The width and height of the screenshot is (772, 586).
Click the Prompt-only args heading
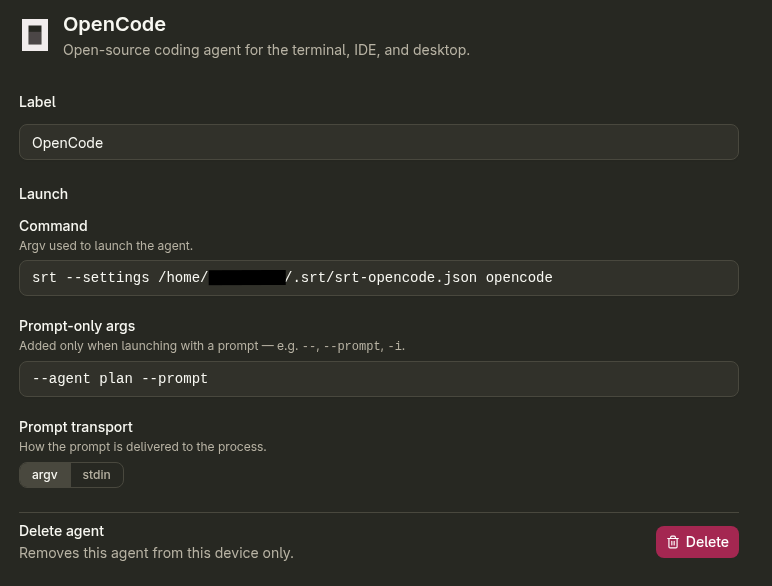pos(77,326)
